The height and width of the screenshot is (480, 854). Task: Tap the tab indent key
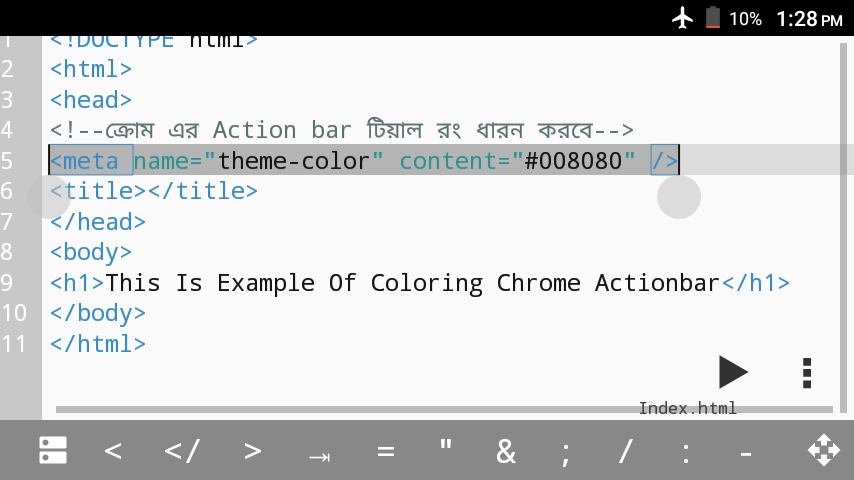319,455
